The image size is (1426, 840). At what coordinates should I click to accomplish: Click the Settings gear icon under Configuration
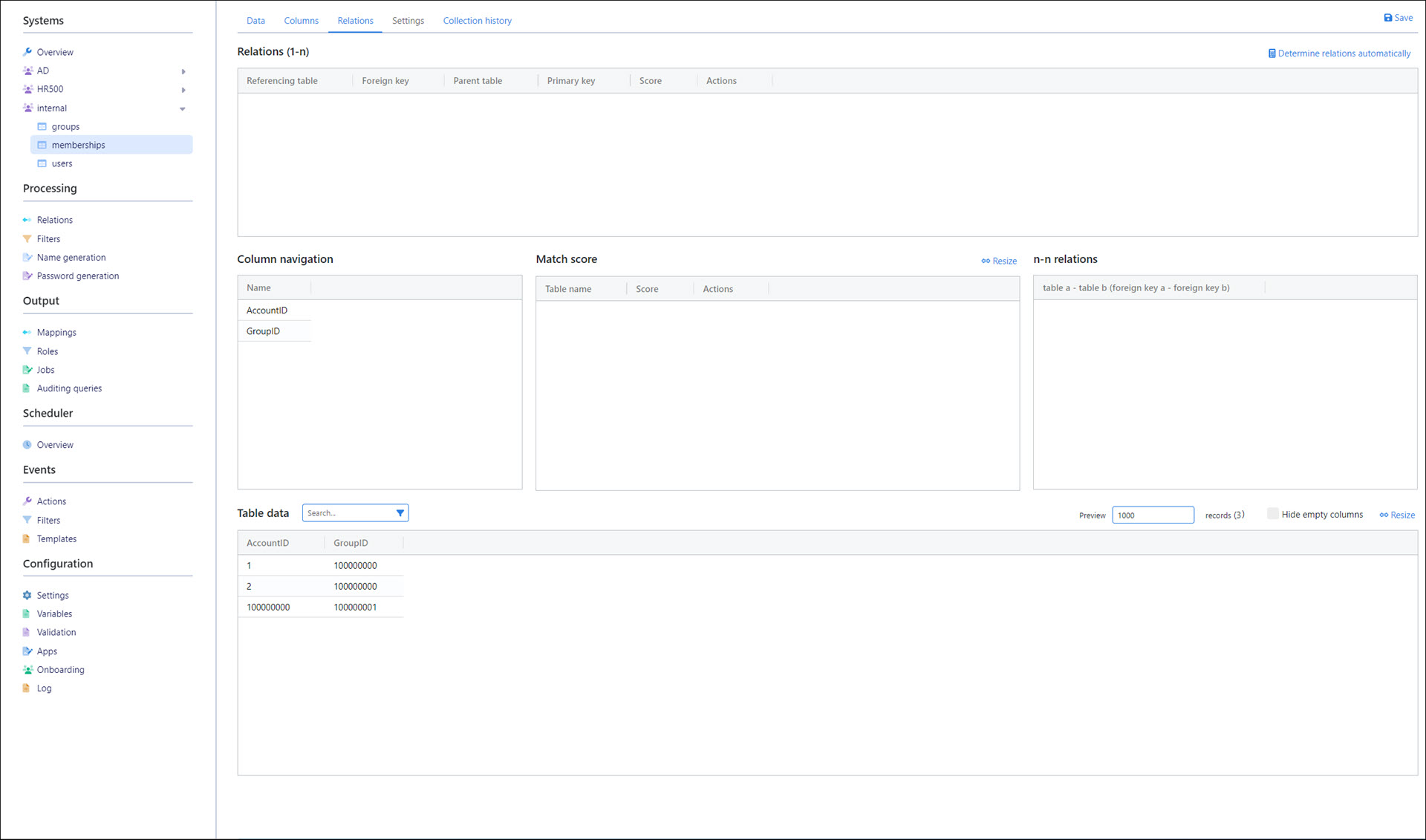pyautogui.click(x=27, y=596)
